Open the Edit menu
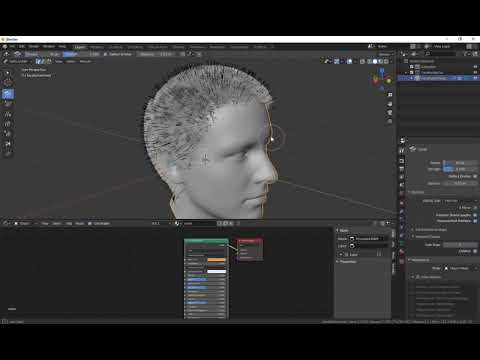 coord(22,47)
